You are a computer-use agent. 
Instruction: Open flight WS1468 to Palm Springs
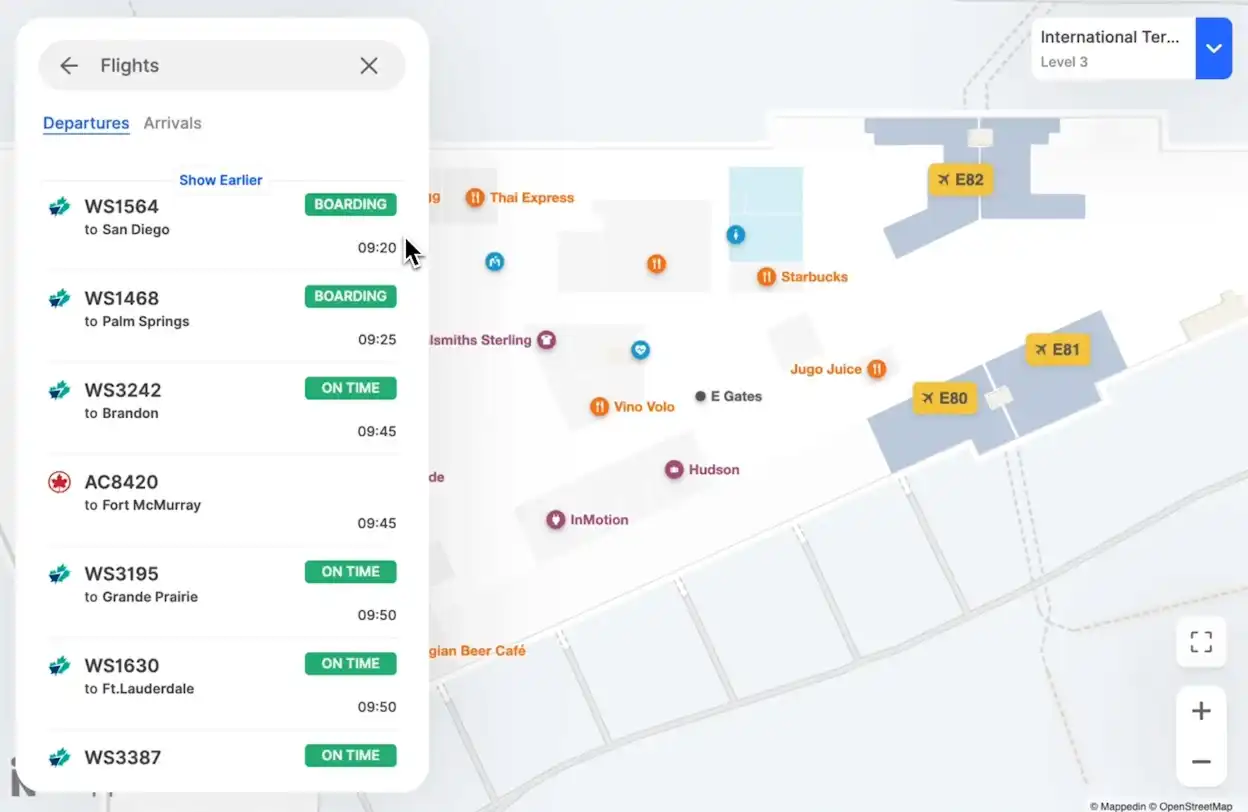click(x=222, y=317)
